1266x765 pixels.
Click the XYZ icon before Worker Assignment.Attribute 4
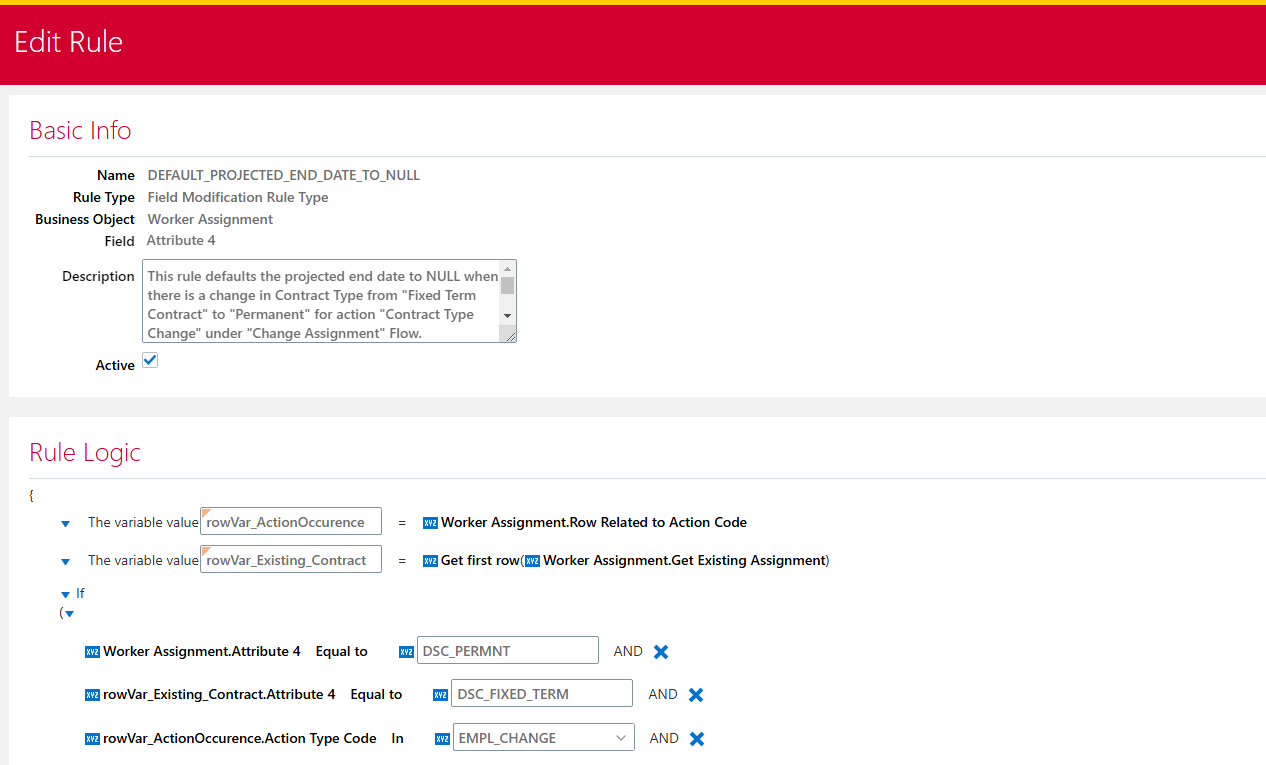92,651
